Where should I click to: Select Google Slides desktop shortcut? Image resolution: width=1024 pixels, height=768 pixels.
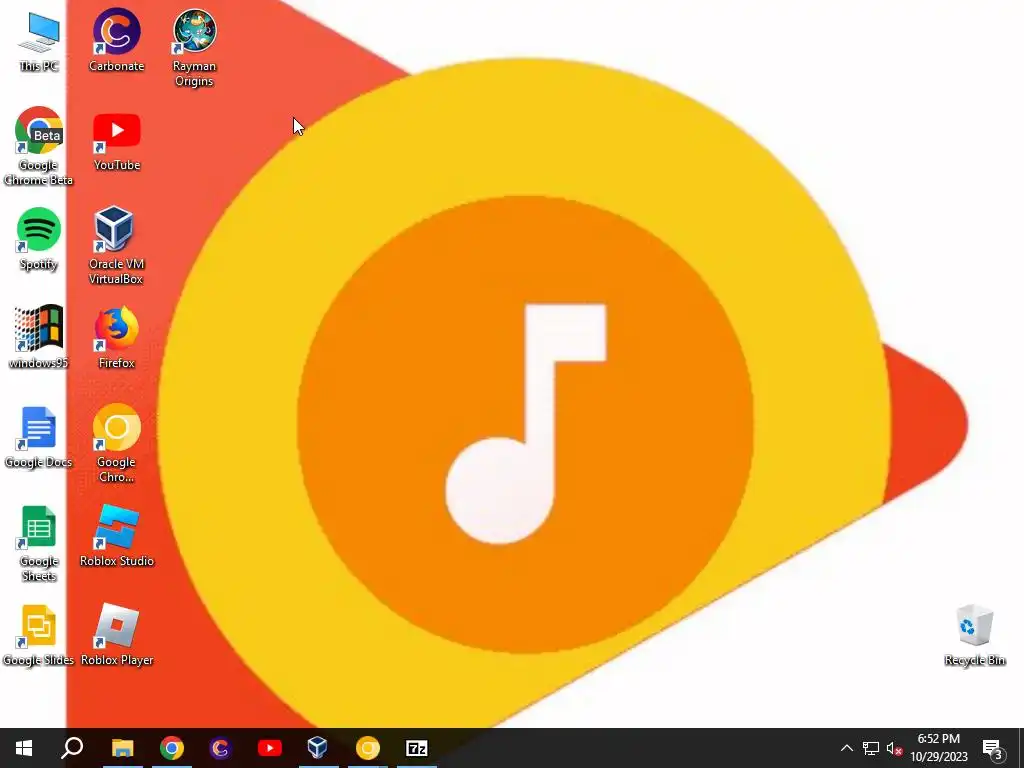tap(39, 636)
